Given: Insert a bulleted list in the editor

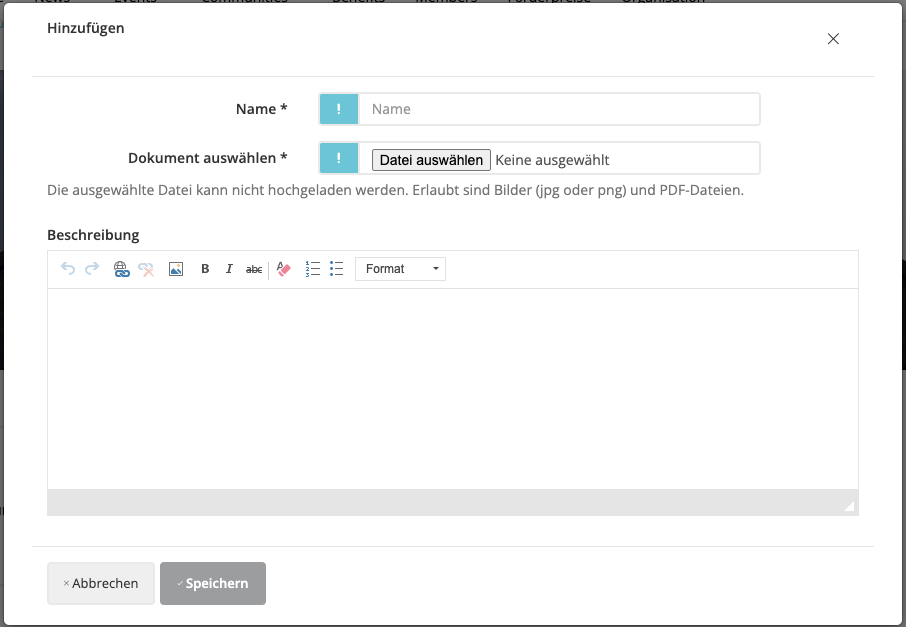Looking at the screenshot, I should [x=337, y=269].
